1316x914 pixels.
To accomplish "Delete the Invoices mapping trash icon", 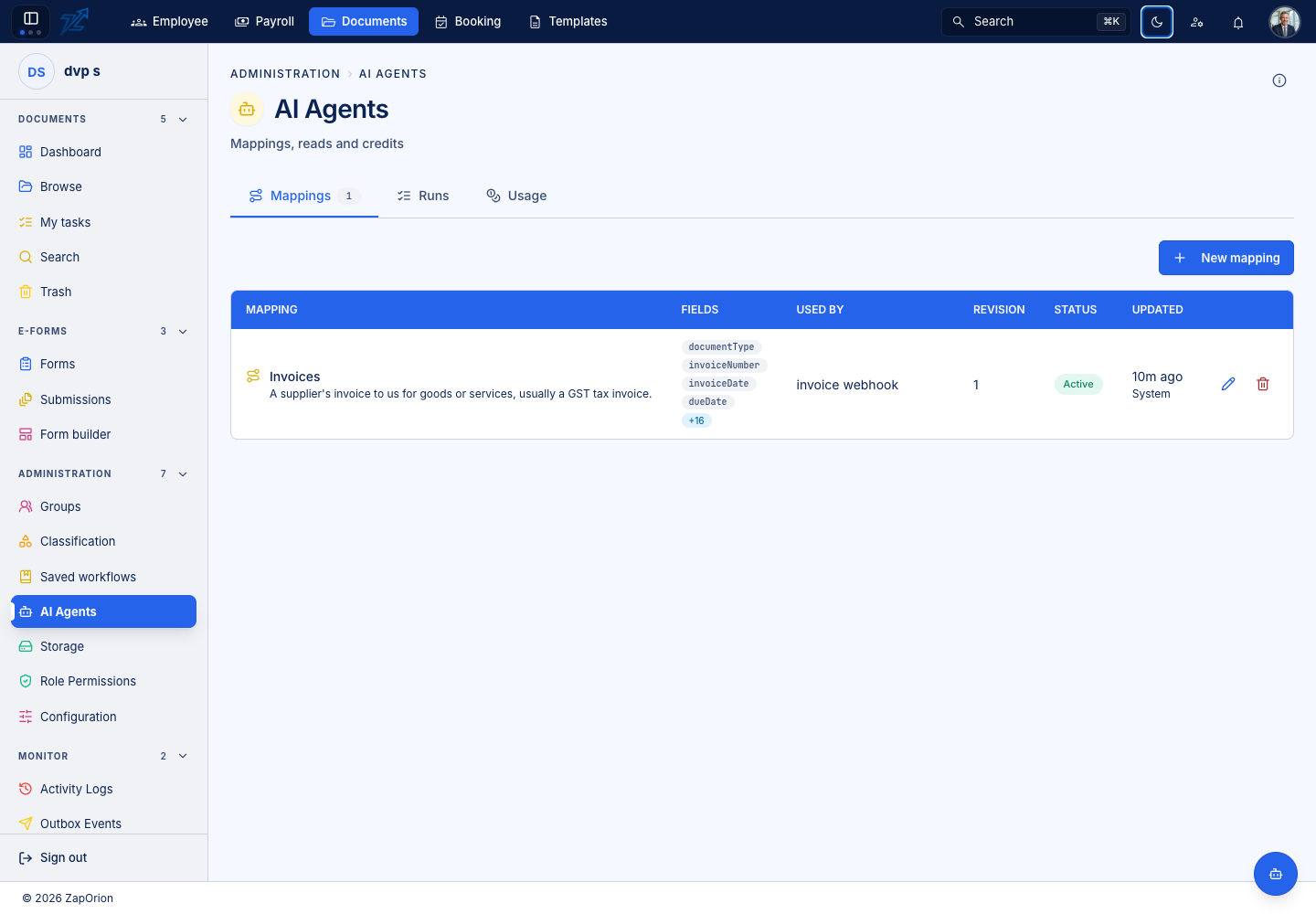I will click(1263, 384).
